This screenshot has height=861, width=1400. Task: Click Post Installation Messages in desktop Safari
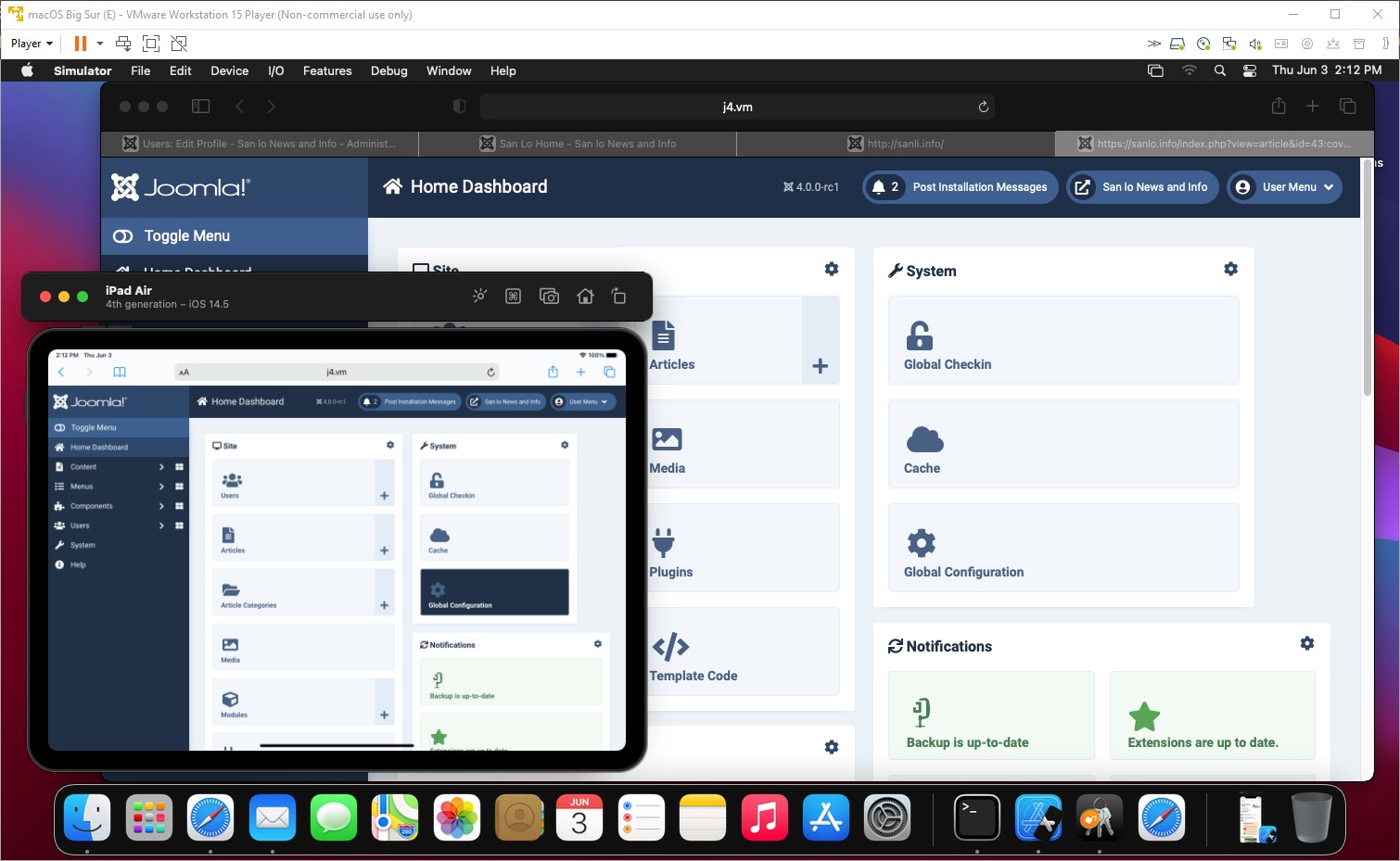(961, 187)
